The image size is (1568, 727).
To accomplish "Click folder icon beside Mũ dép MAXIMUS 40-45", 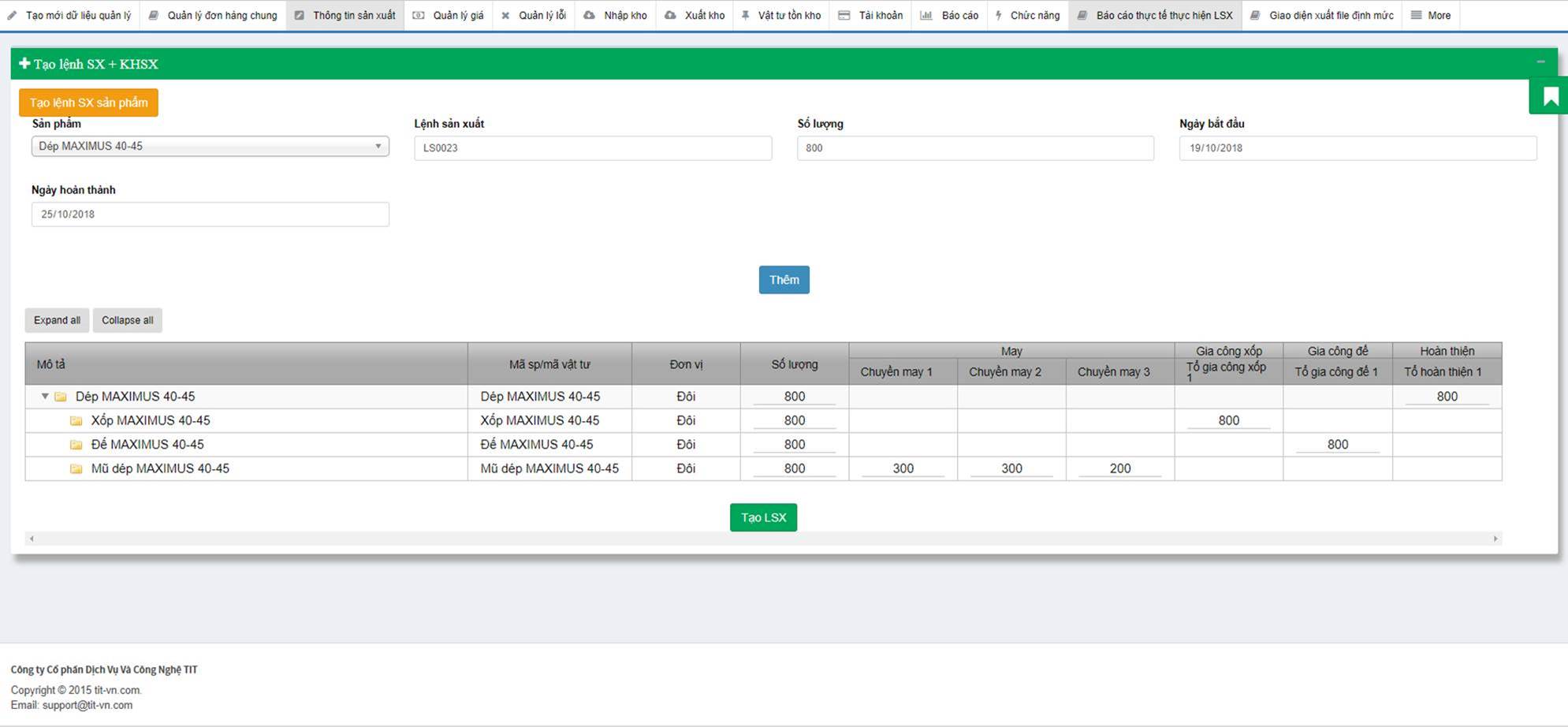I will pos(76,468).
